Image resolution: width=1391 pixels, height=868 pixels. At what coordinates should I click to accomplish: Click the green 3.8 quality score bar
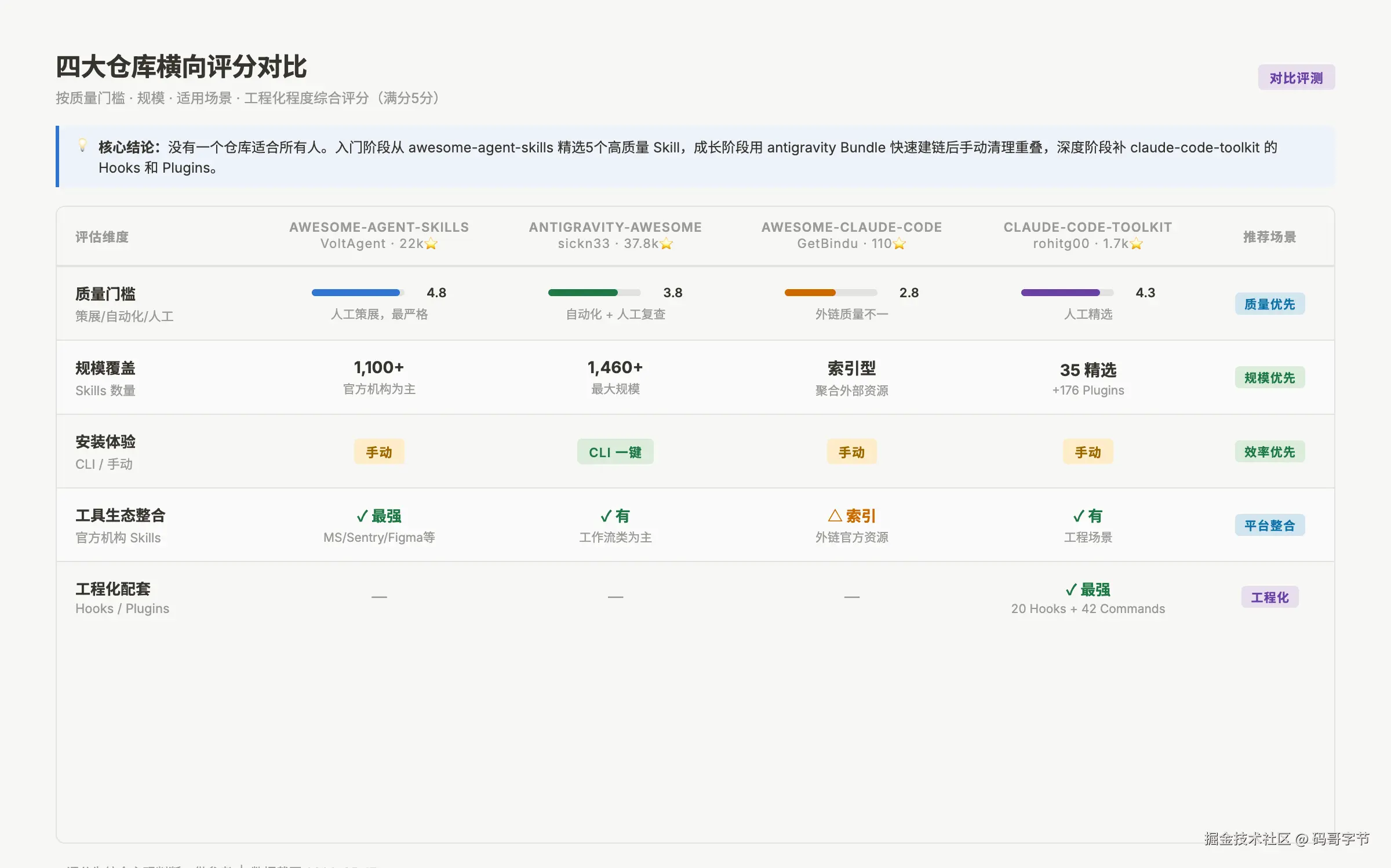[x=594, y=293]
